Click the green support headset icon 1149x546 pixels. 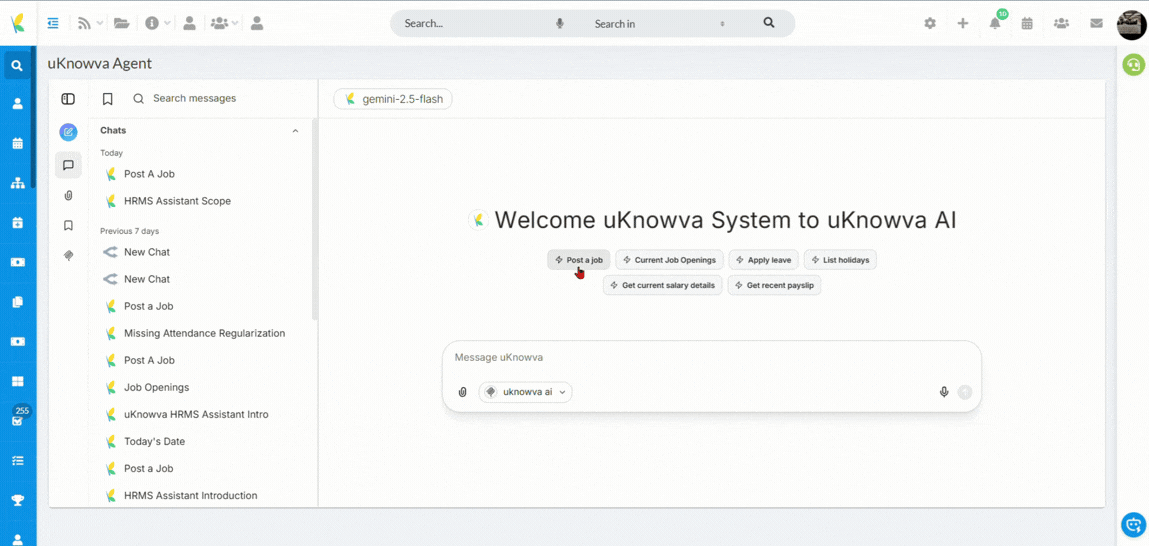(x=1134, y=64)
